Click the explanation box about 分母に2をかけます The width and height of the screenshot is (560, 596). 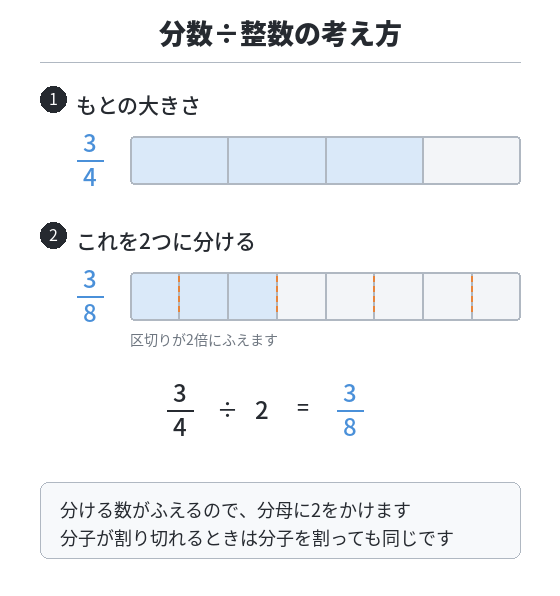click(280, 520)
